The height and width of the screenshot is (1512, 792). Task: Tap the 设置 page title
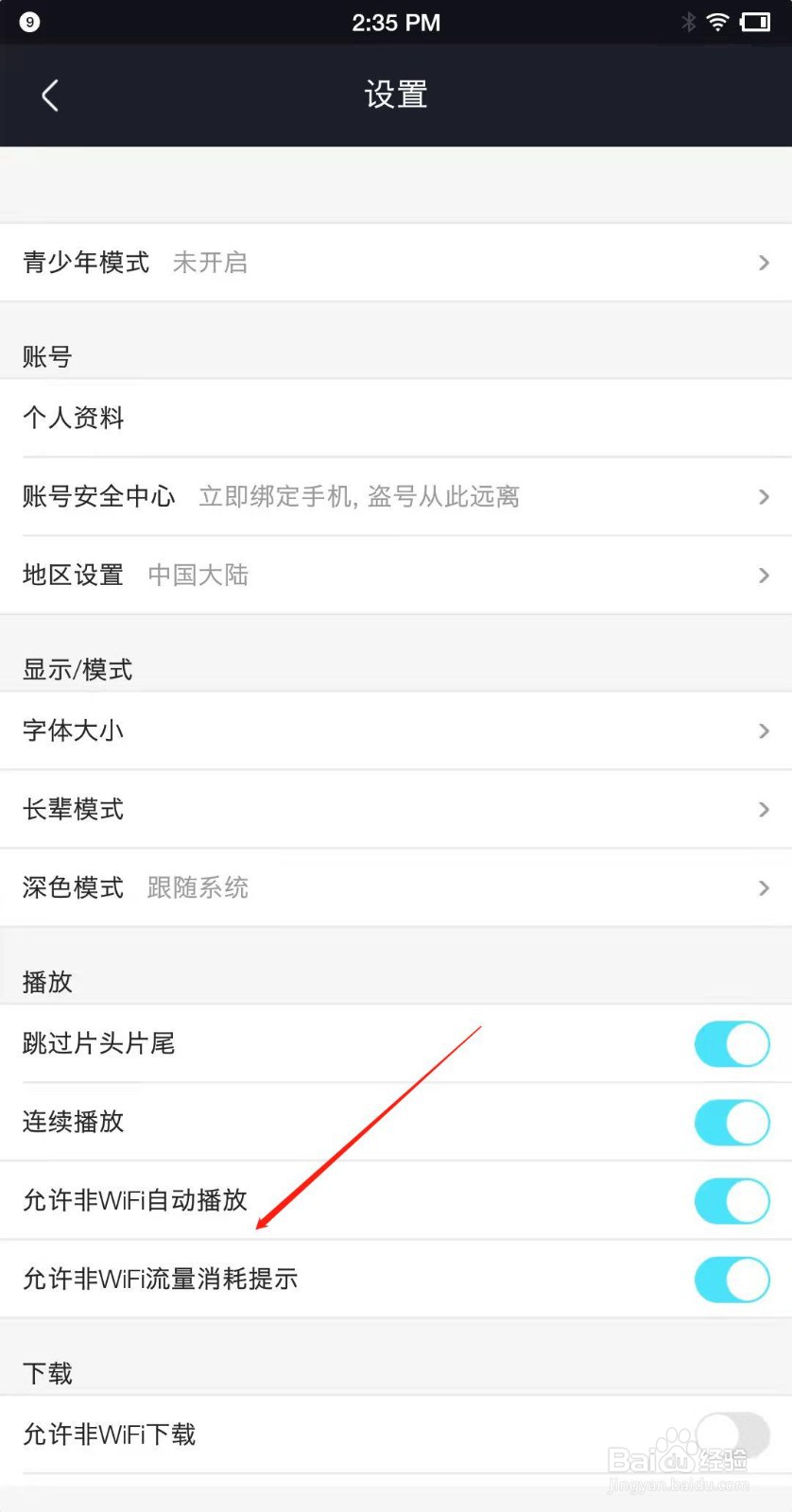[396, 94]
